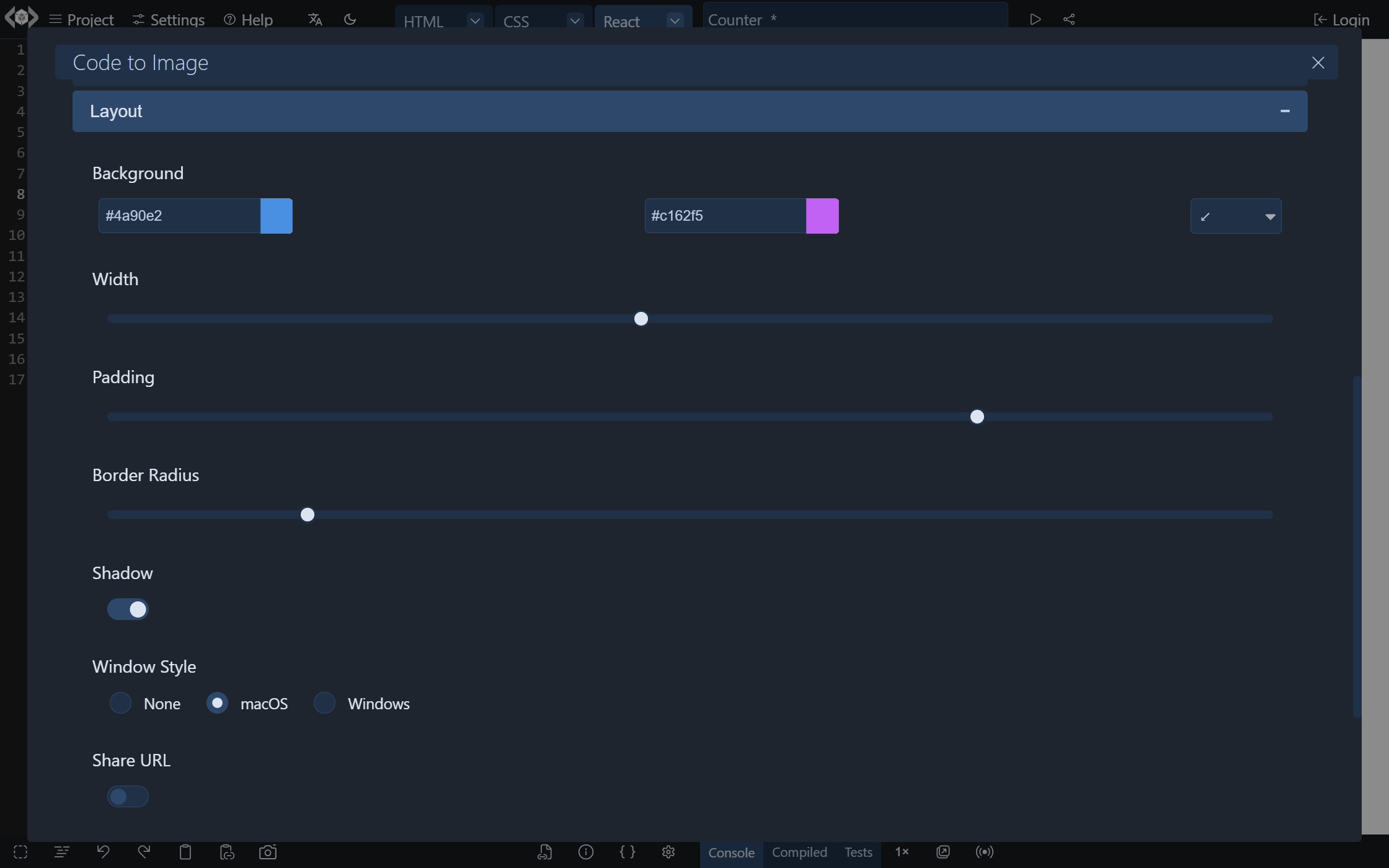
Task: Enable the Share URL toggle
Action: click(x=128, y=797)
